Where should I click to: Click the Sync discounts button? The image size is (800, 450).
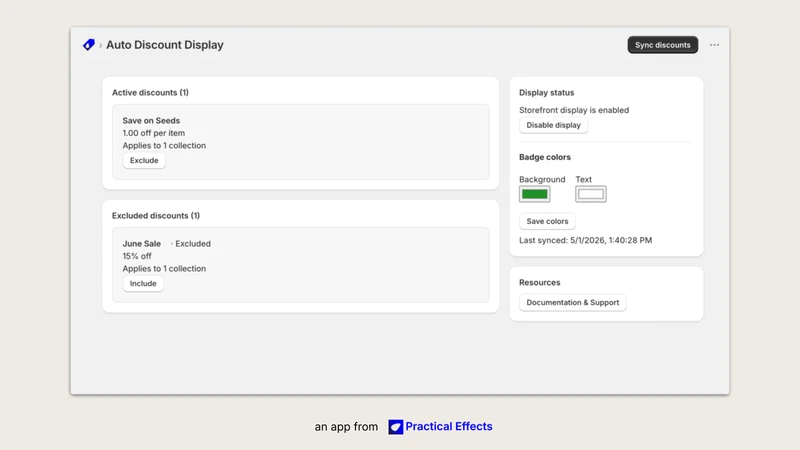[662, 45]
